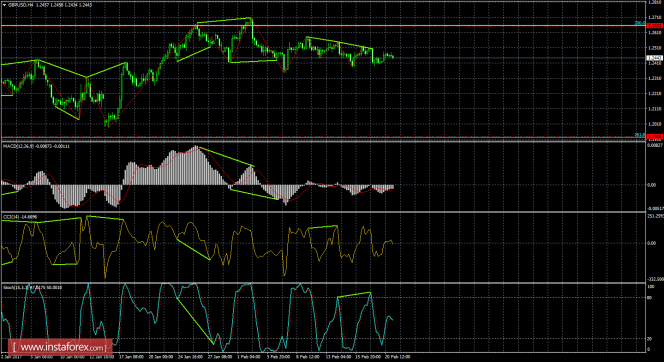Click the 80 level label on Stochastic scale
The image size is (664, 362).
click(x=650, y=298)
